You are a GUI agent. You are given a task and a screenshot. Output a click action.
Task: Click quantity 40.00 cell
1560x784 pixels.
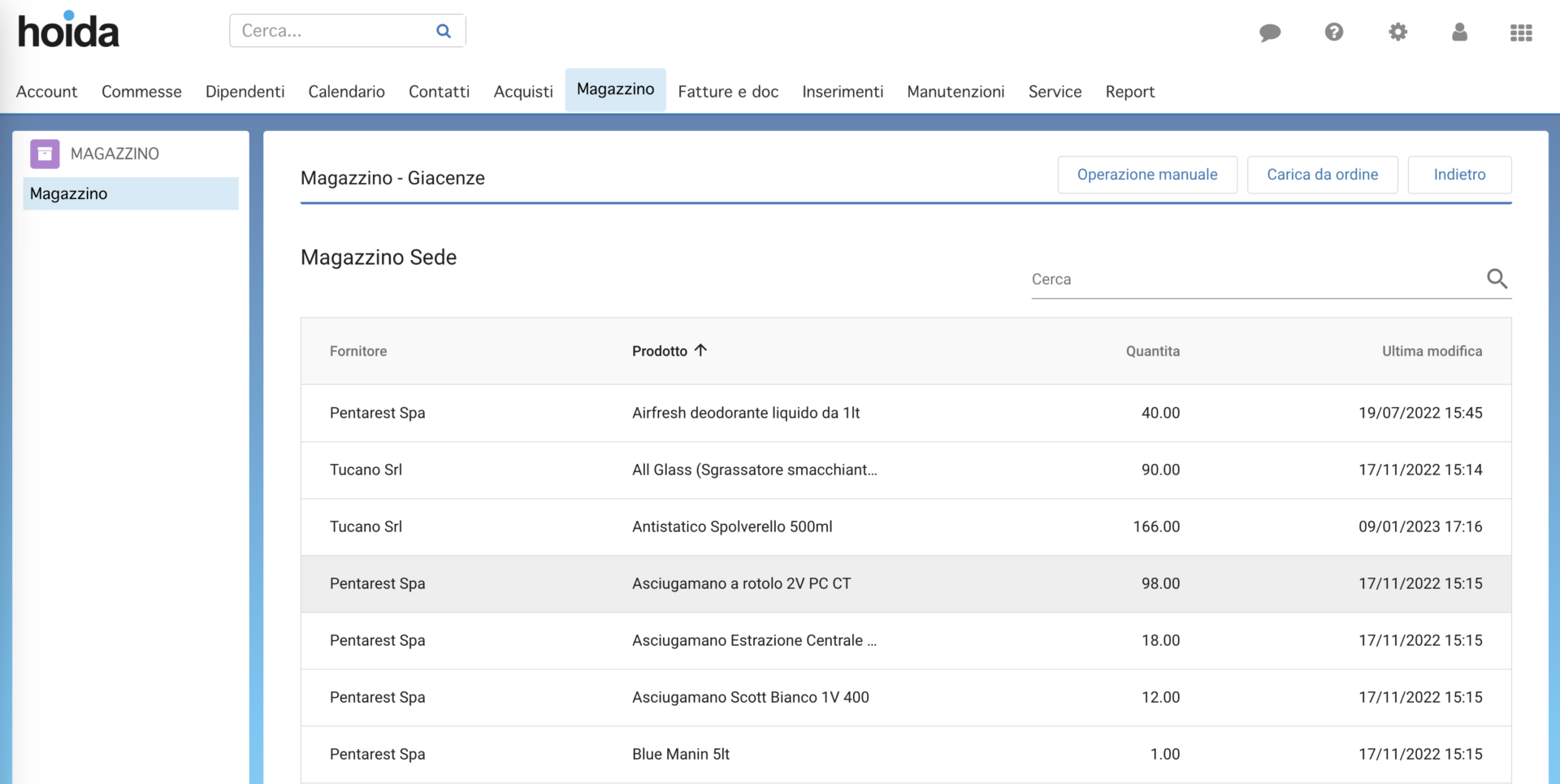point(1160,413)
